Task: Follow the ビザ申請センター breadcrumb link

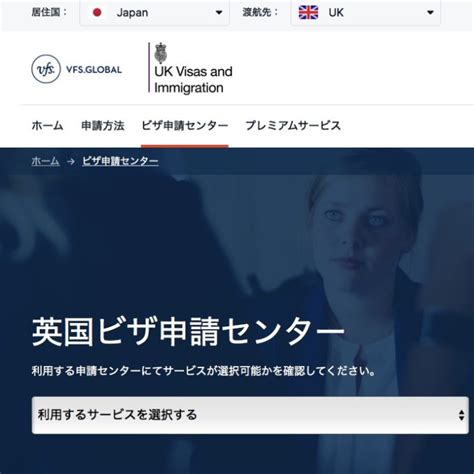Action: coord(120,161)
